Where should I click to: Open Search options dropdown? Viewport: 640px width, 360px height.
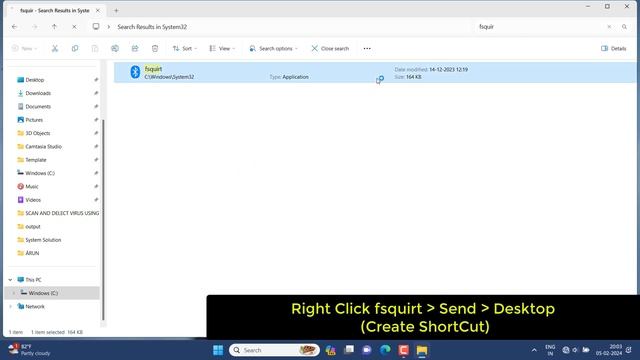pos(273,49)
